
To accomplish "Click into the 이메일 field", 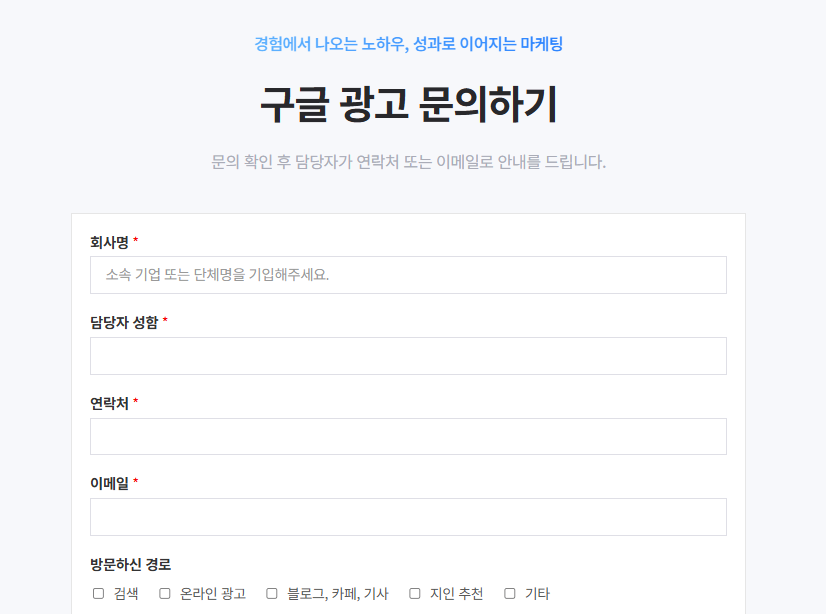I will pos(408,517).
